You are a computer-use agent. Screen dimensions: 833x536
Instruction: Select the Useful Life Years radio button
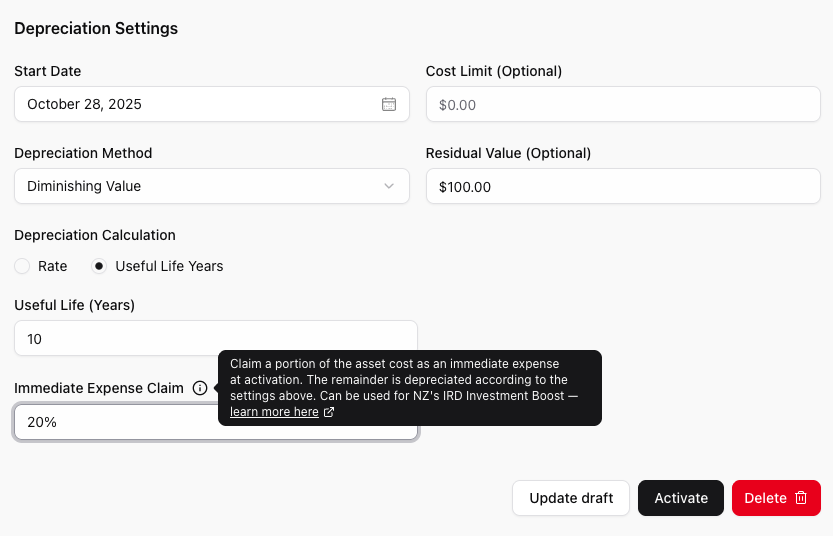click(x=99, y=266)
